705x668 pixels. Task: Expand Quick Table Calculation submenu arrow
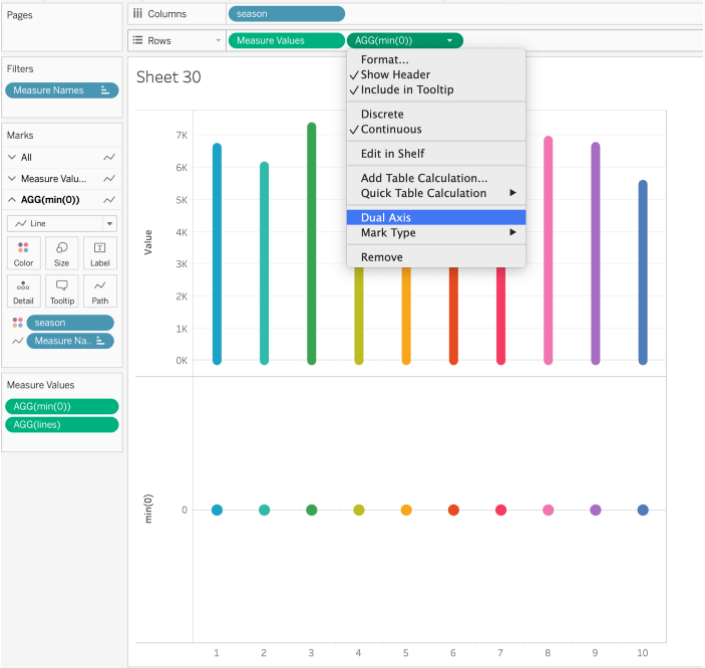[x=513, y=193]
